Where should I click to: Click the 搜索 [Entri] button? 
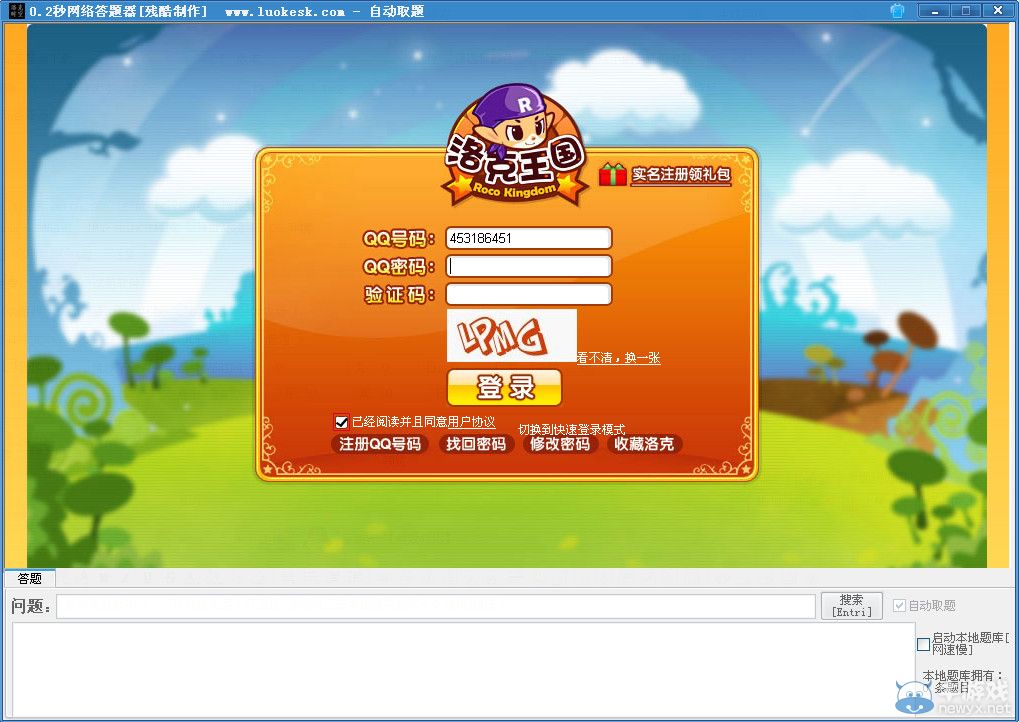(851, 606)
